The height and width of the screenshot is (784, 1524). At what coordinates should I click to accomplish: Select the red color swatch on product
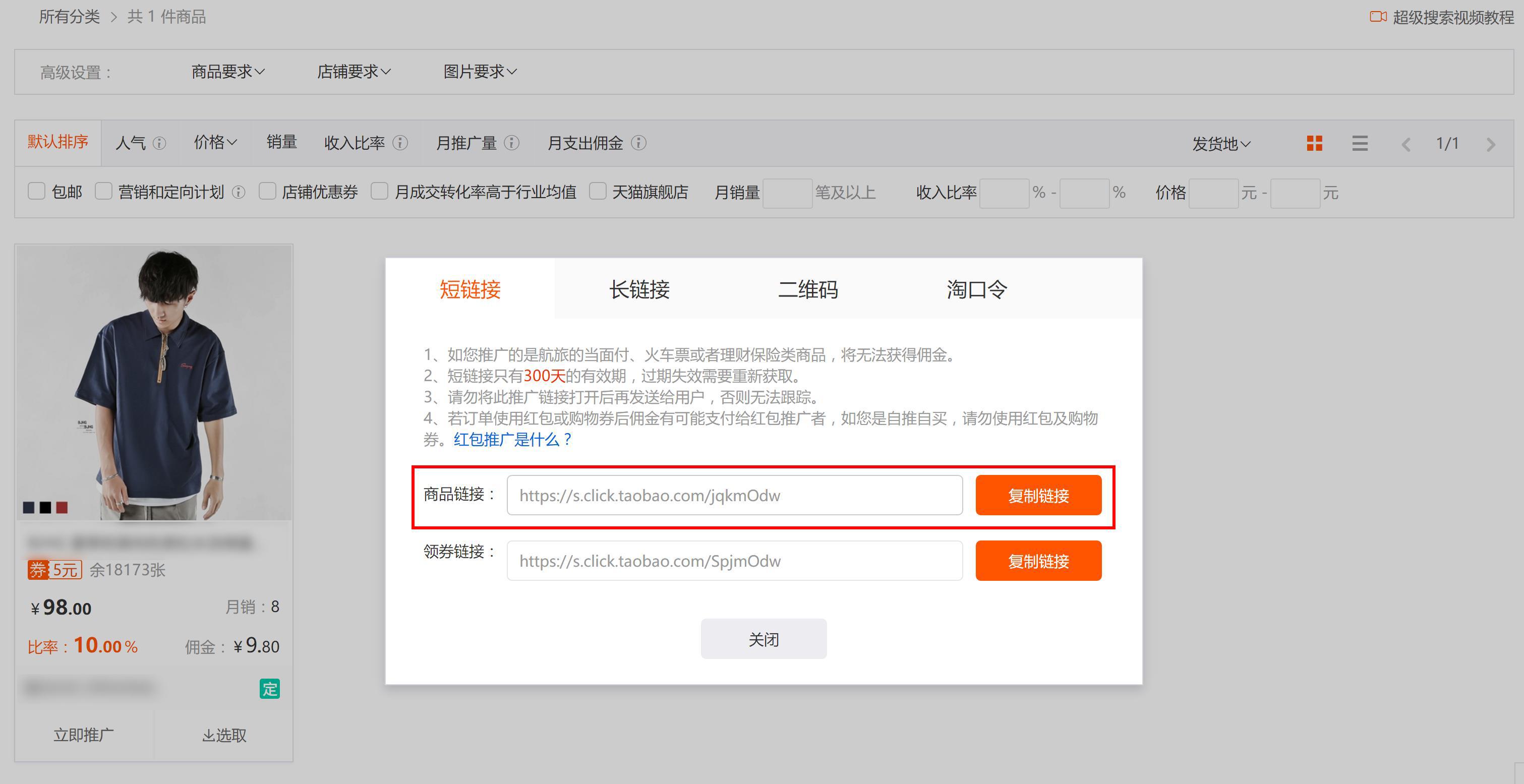click(x=62, y=507)
